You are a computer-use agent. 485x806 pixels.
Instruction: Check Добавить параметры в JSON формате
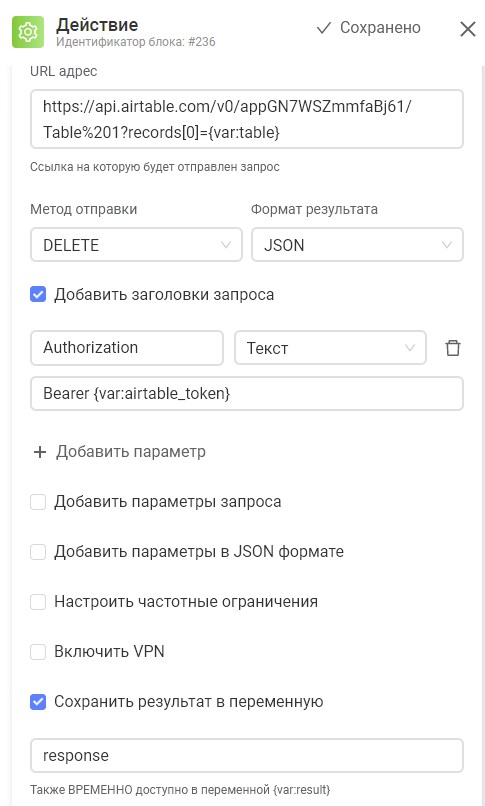(x=38, y=552)
